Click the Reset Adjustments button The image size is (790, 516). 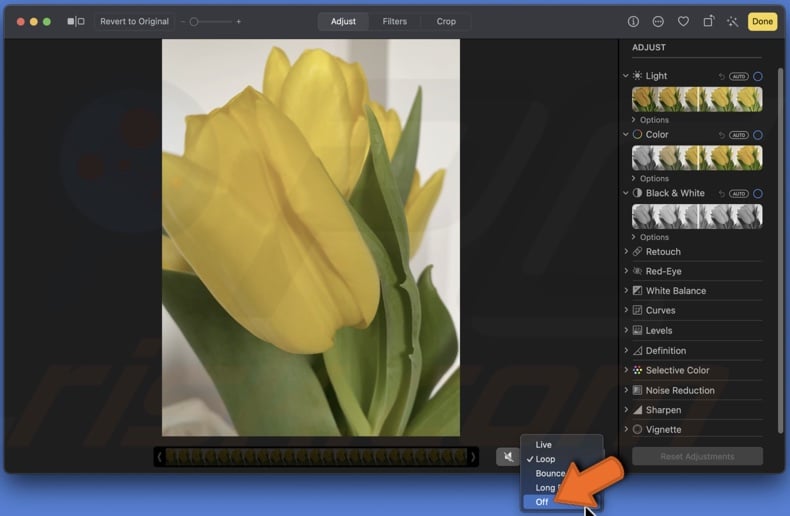pos(697,457)
